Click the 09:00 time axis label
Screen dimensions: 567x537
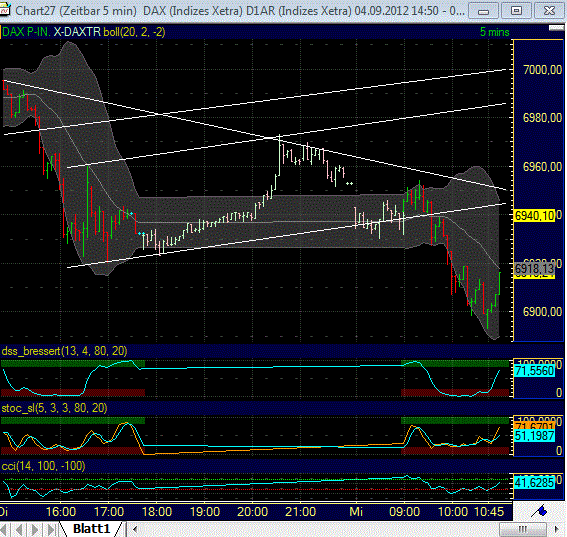(x=404, y=512)
